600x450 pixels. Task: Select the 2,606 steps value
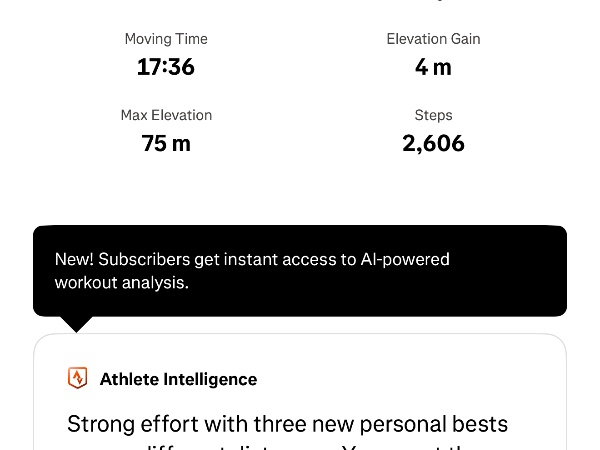pos(433,143)
